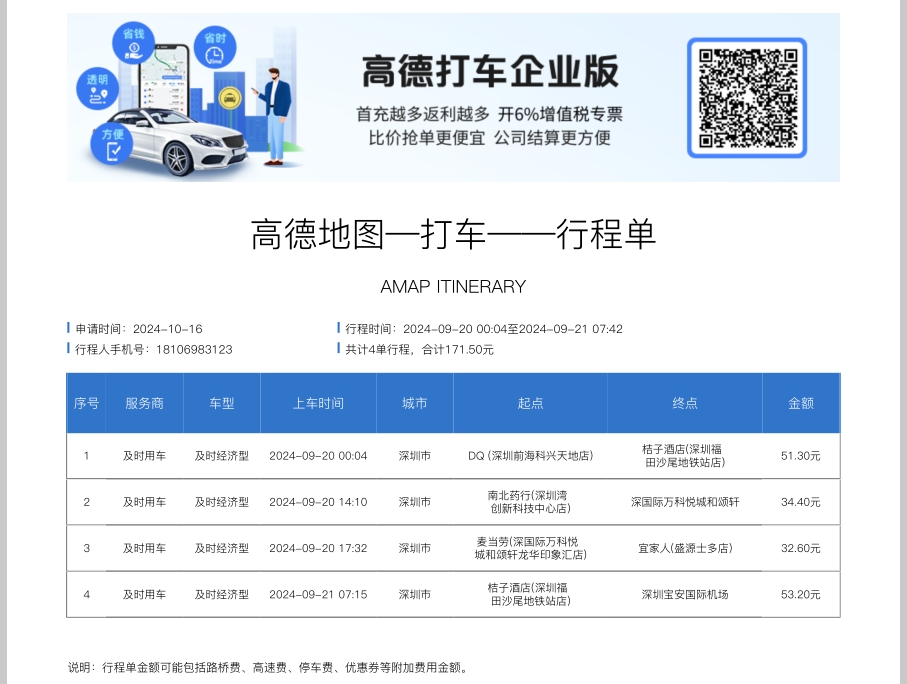
Task: Click the 服务商 column header
Action: (x=144, y=403)
